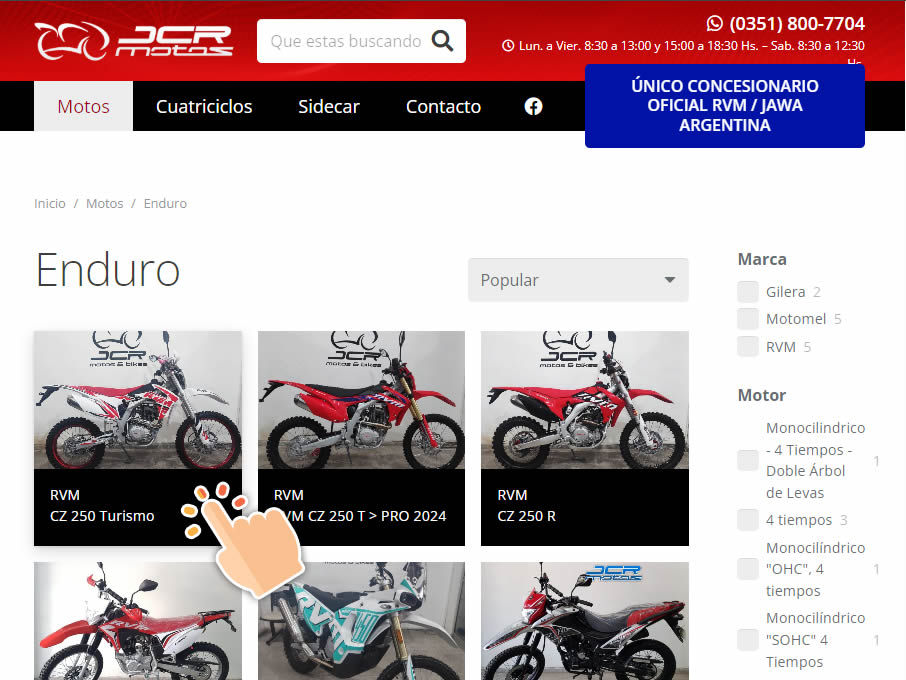Click the clock icon beside opening hours
Image resolution: width=906 pixels, height=680 pixels.
coord(508,46)
